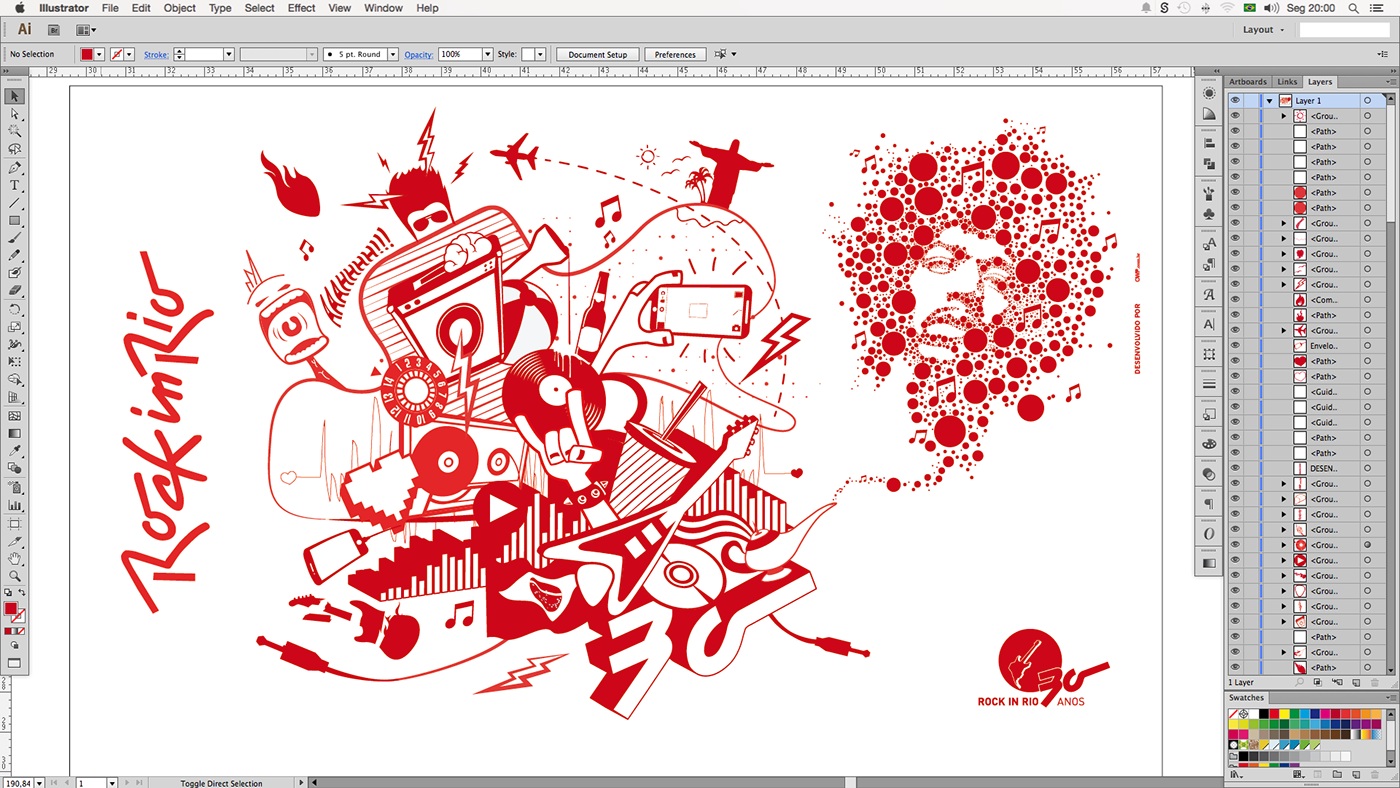Click Locate Object magnifier in Layers panel
The height and width of the screenshot is (788, 1400).
click(x=1299, y=682)
